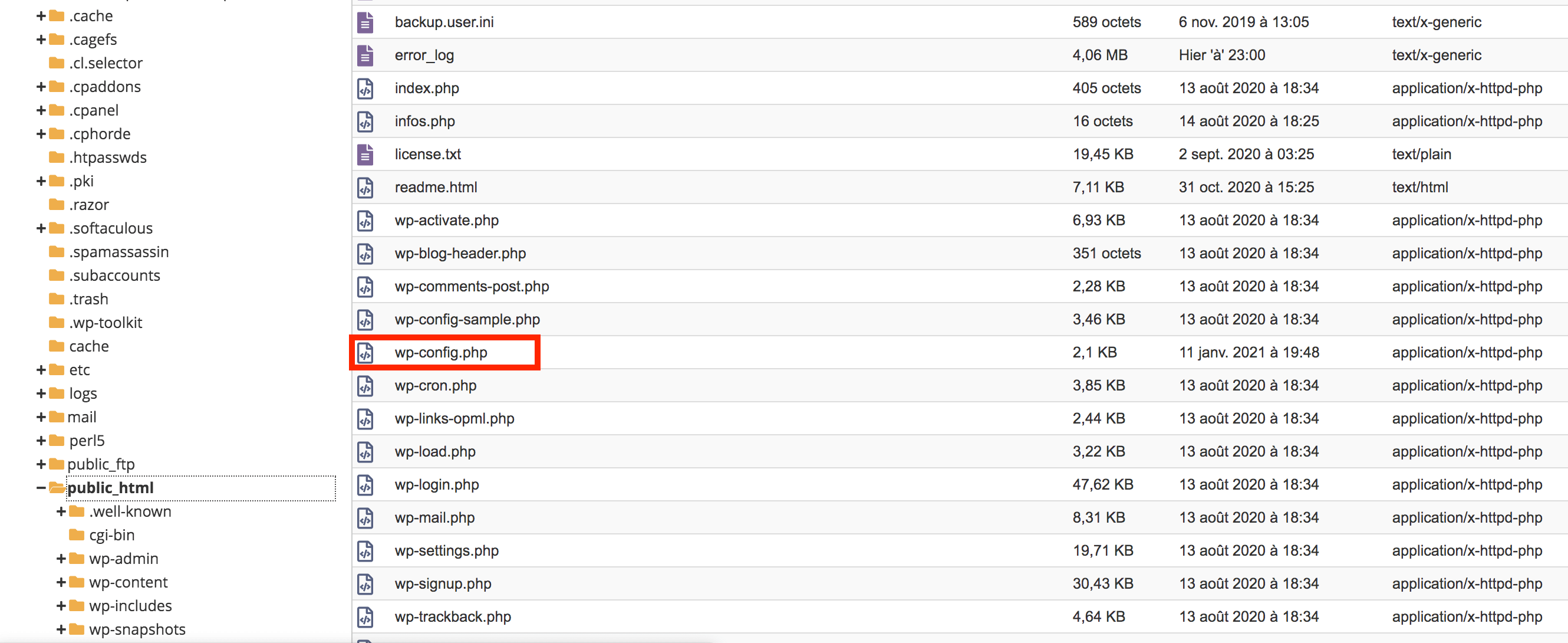Click the error_log text file icon
1568x643 pixels.
(x=365, y=55)
